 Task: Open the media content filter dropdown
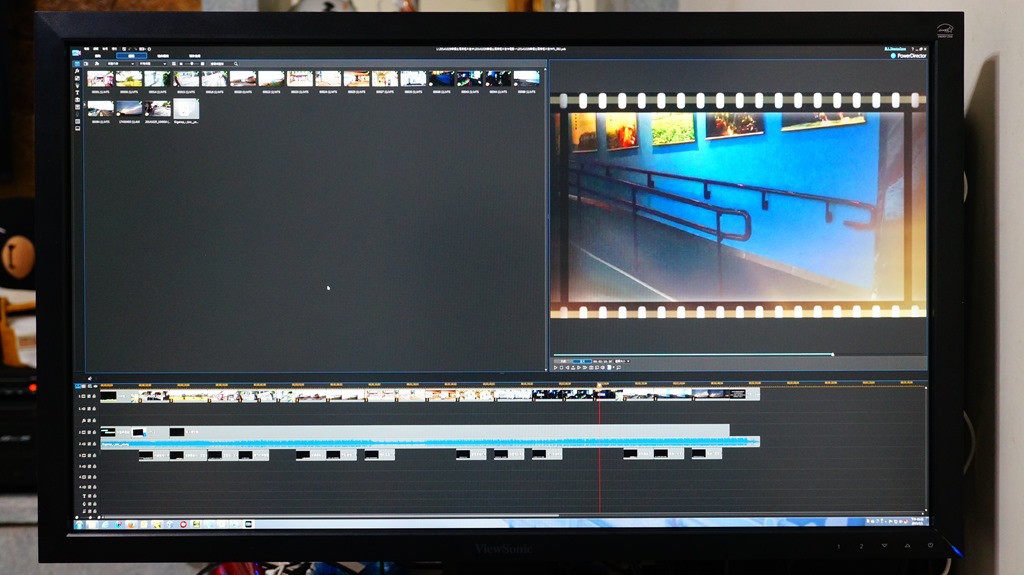121,63
